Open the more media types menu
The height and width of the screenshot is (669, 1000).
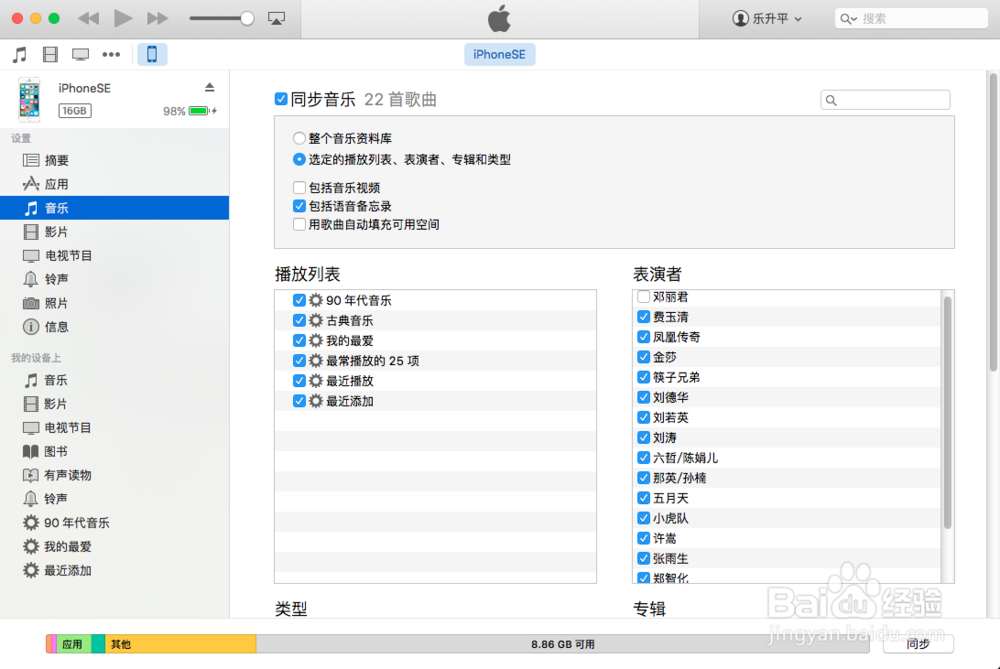pos(111,54)
